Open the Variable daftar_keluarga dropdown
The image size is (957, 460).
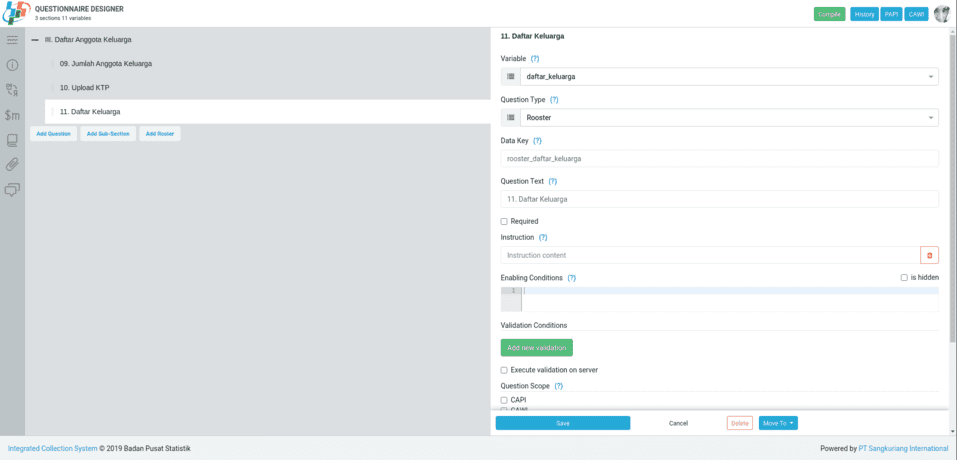pyautogui.click(x=729, y=77)
